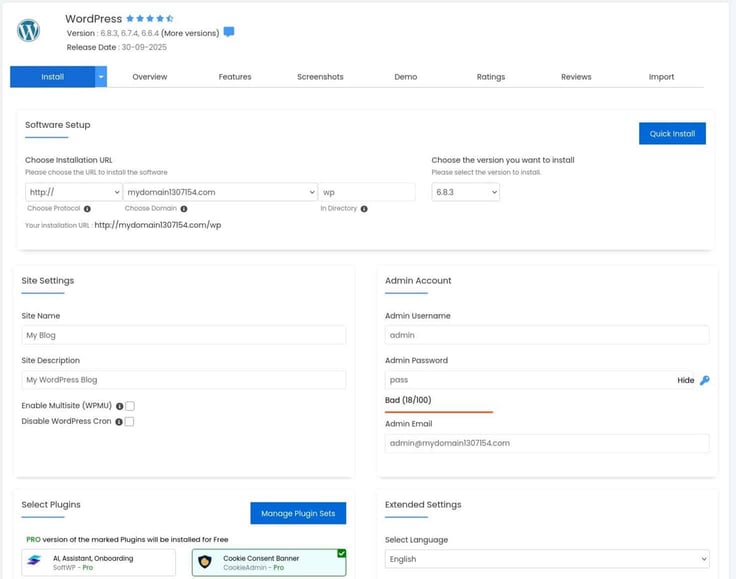Switch to the Ratings tab

click(x=491, y=77)
